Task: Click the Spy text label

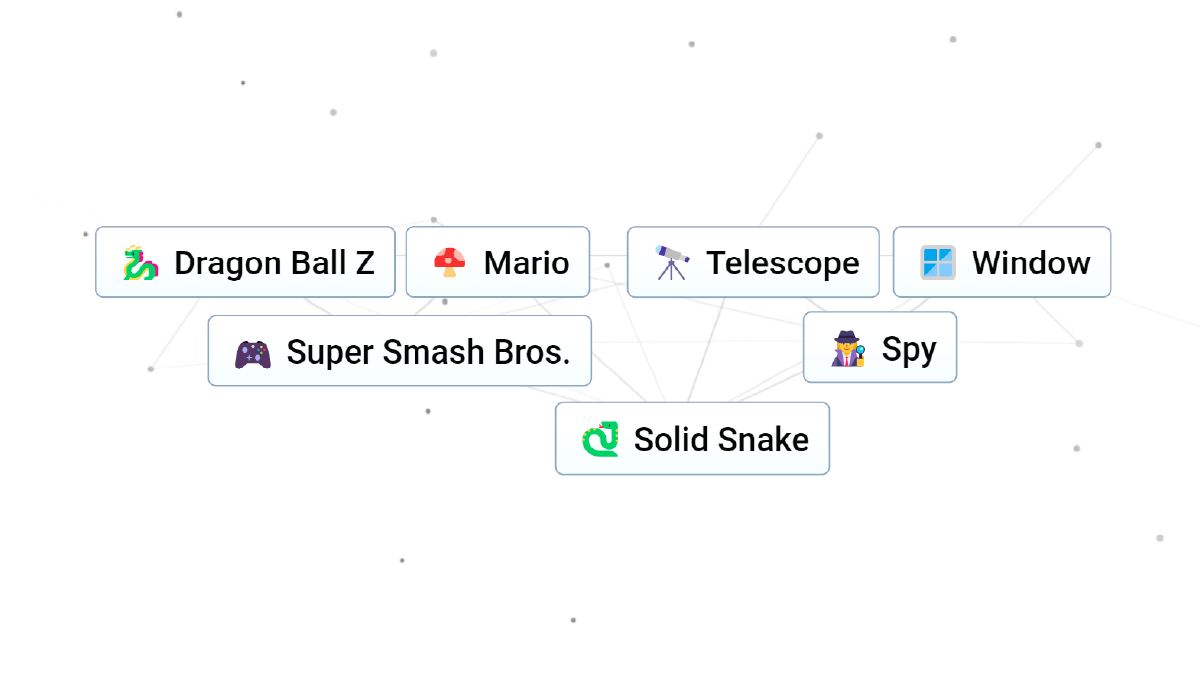Action: (x=908, y=349)
